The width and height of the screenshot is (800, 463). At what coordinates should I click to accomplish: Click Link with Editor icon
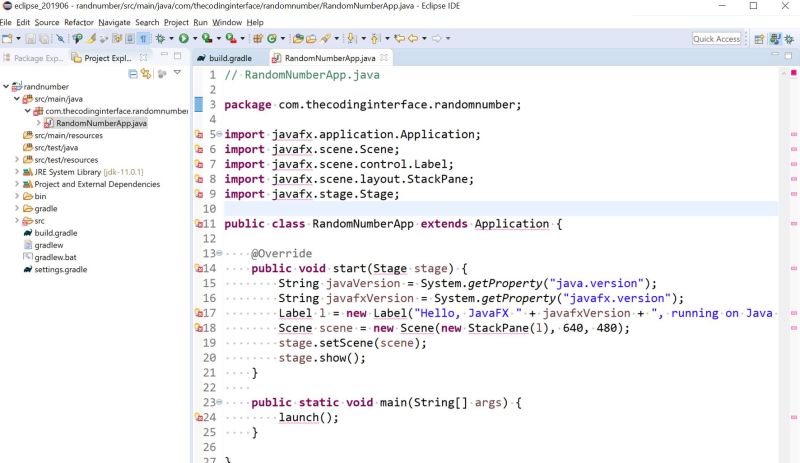146,74
